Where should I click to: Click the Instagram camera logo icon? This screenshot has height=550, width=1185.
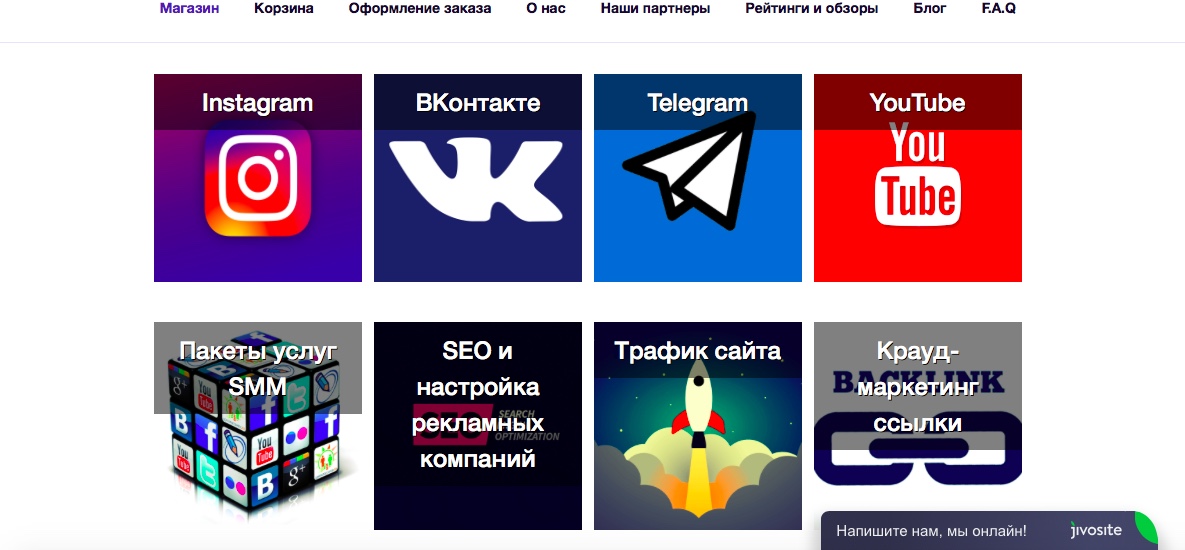[258, 178]
